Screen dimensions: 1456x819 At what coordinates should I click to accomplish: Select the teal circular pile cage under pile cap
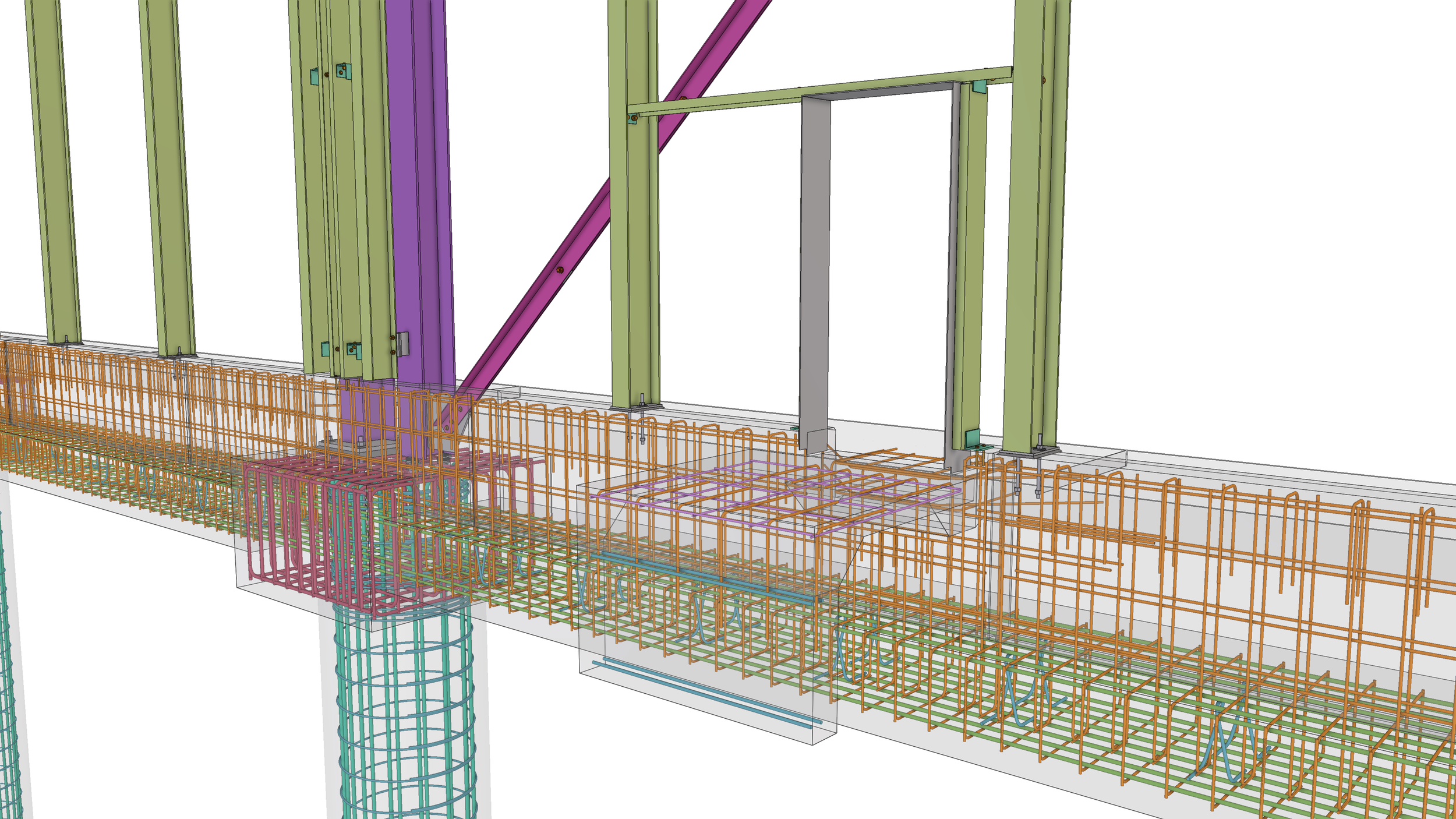406,711
